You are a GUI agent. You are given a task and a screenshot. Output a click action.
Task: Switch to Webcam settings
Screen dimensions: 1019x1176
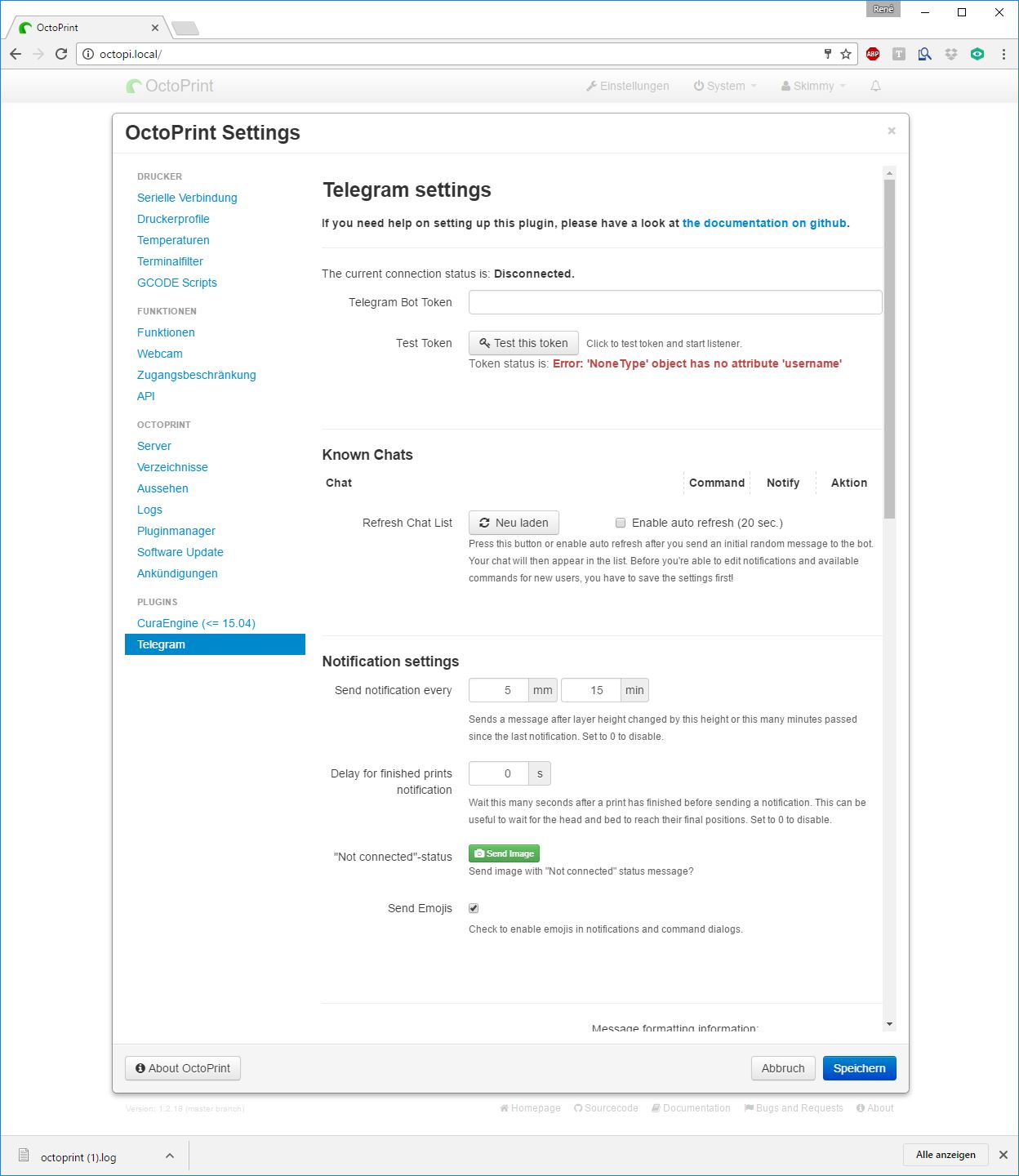point(160,354)
